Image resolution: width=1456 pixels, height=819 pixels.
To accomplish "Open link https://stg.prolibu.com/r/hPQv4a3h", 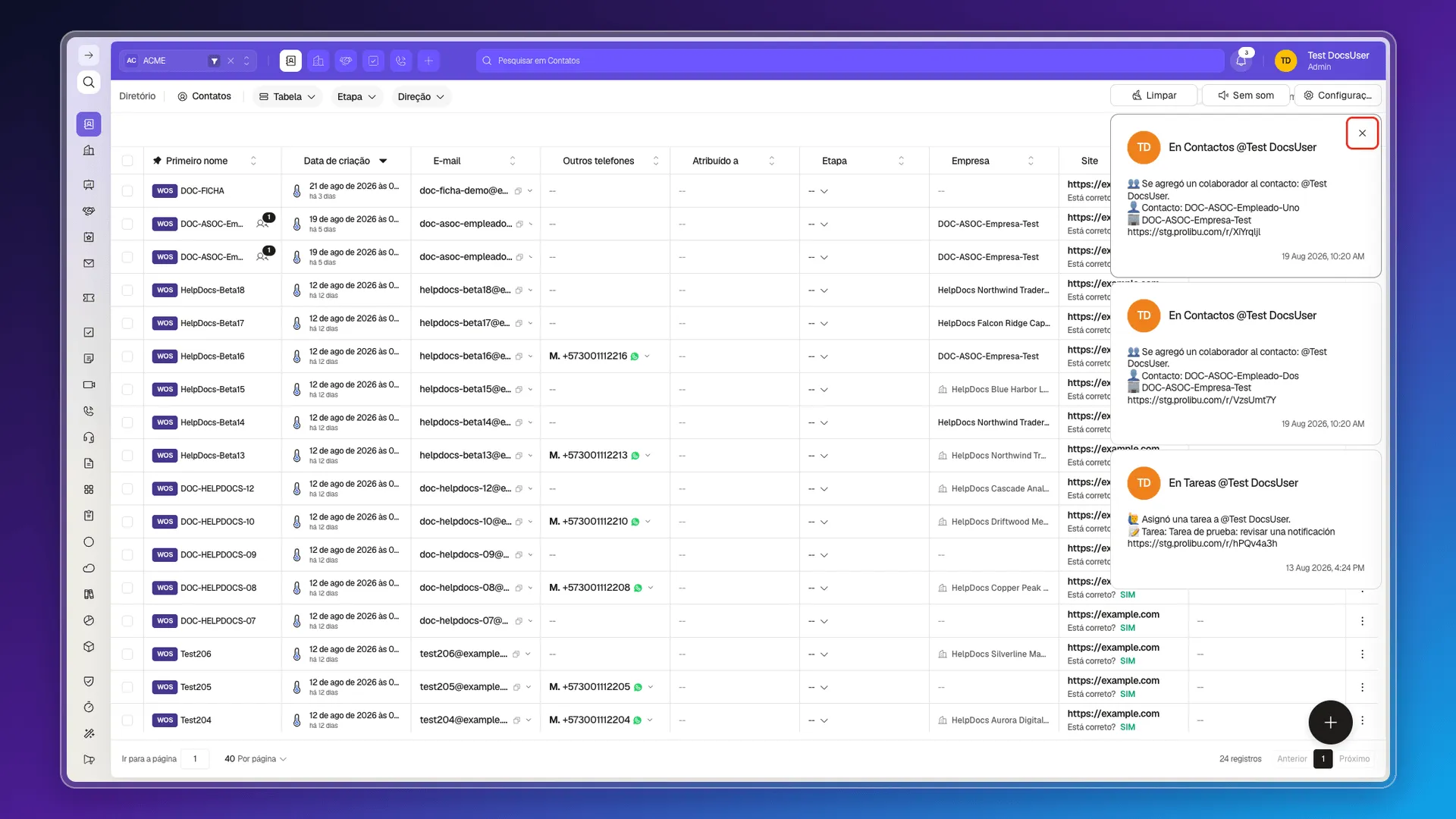I will (x=1202, y=544).
